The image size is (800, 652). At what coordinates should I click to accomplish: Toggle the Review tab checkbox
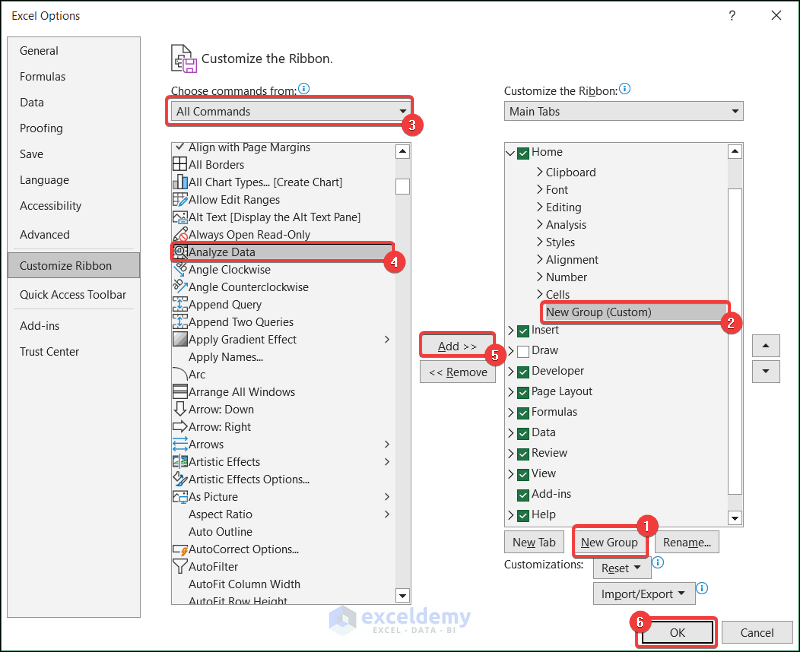(x=522, y=454)
